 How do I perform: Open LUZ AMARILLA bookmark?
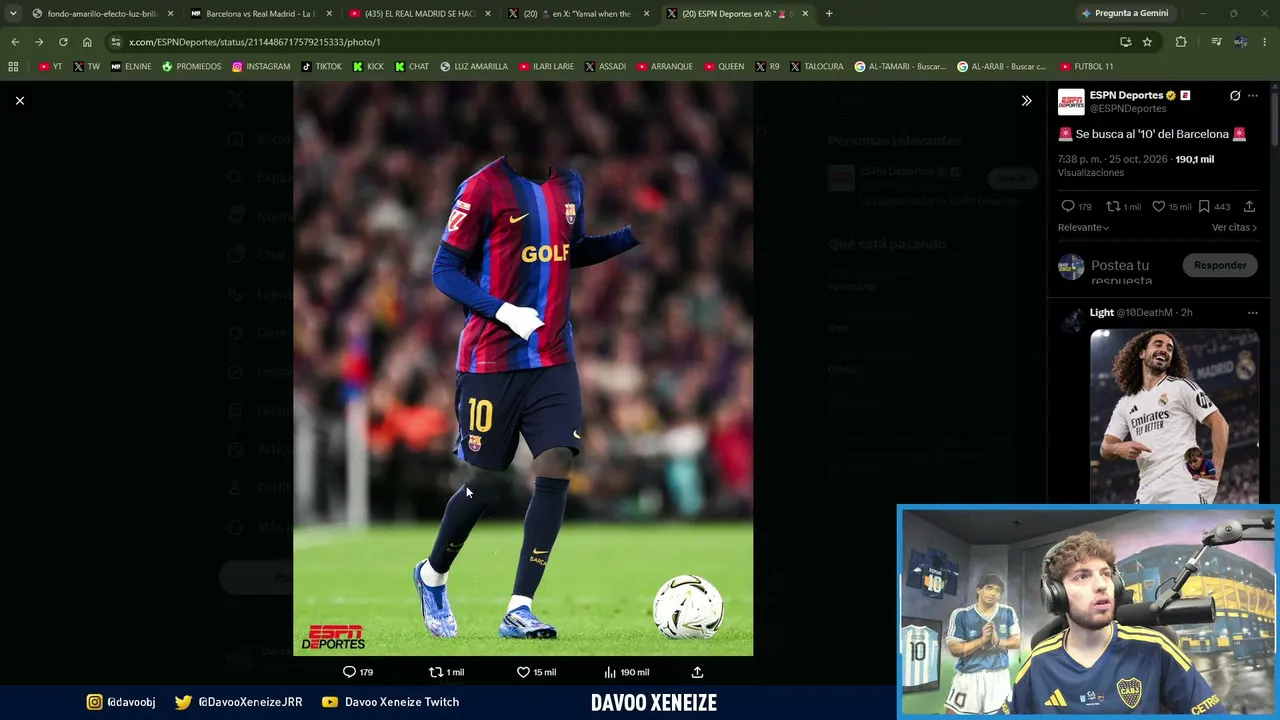point(474,67)
